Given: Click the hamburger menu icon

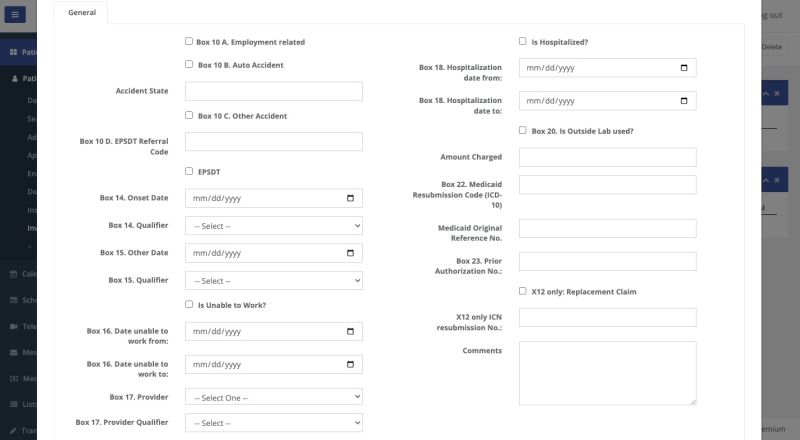Looking at the screenshot, I should 14,15.
